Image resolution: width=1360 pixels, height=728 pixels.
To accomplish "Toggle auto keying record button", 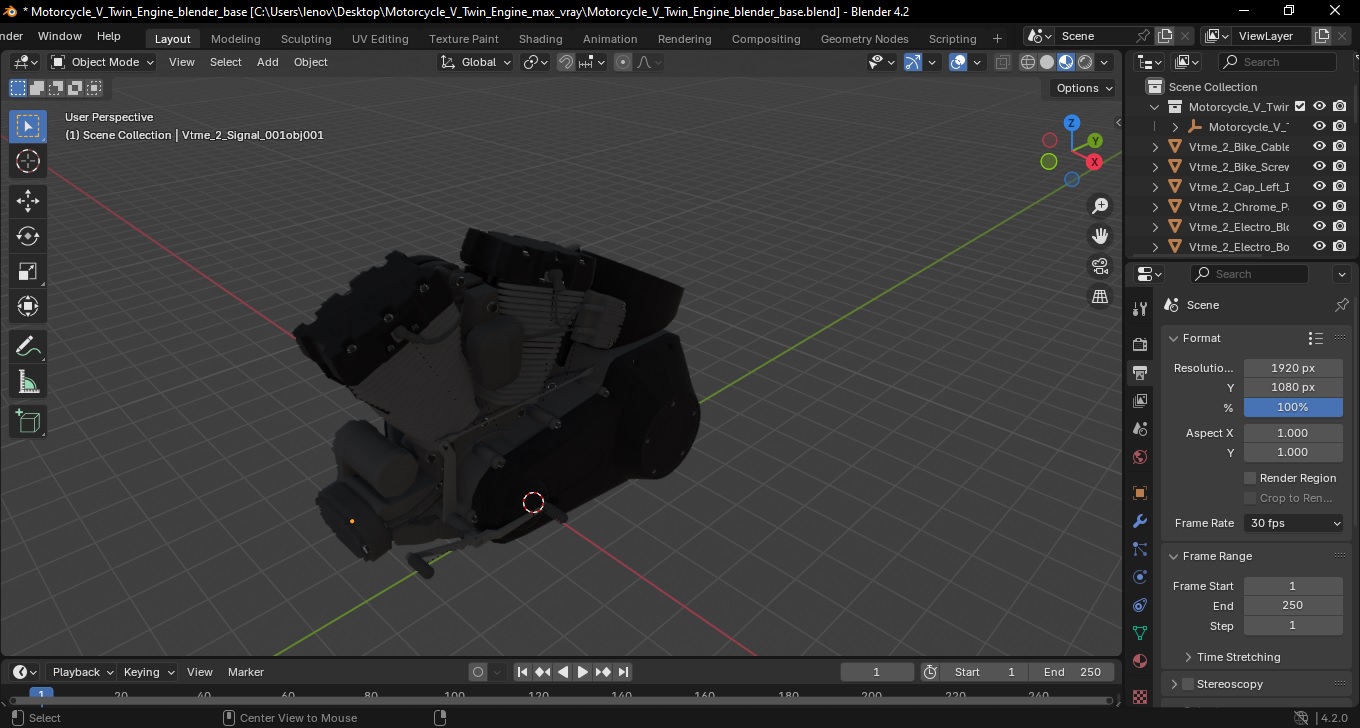I will 478,672.
